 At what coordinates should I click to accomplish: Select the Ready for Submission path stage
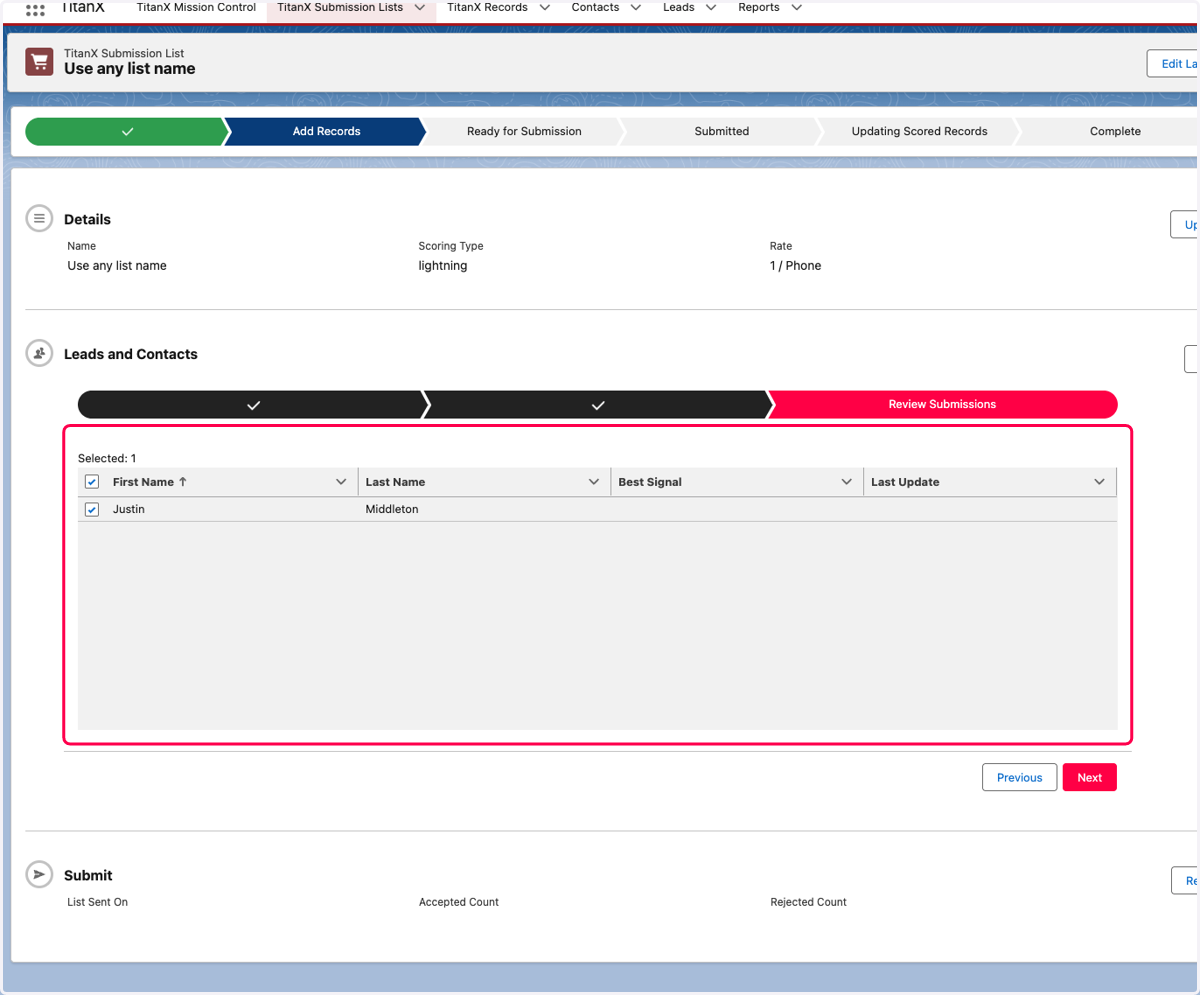coord(524,131)
